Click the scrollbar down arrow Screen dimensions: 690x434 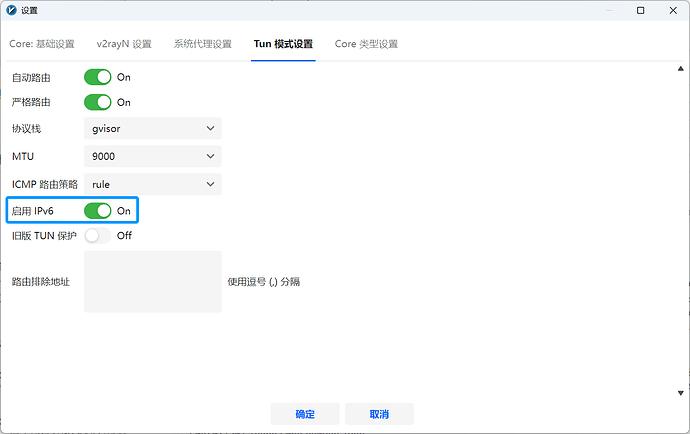pos(681,393)
